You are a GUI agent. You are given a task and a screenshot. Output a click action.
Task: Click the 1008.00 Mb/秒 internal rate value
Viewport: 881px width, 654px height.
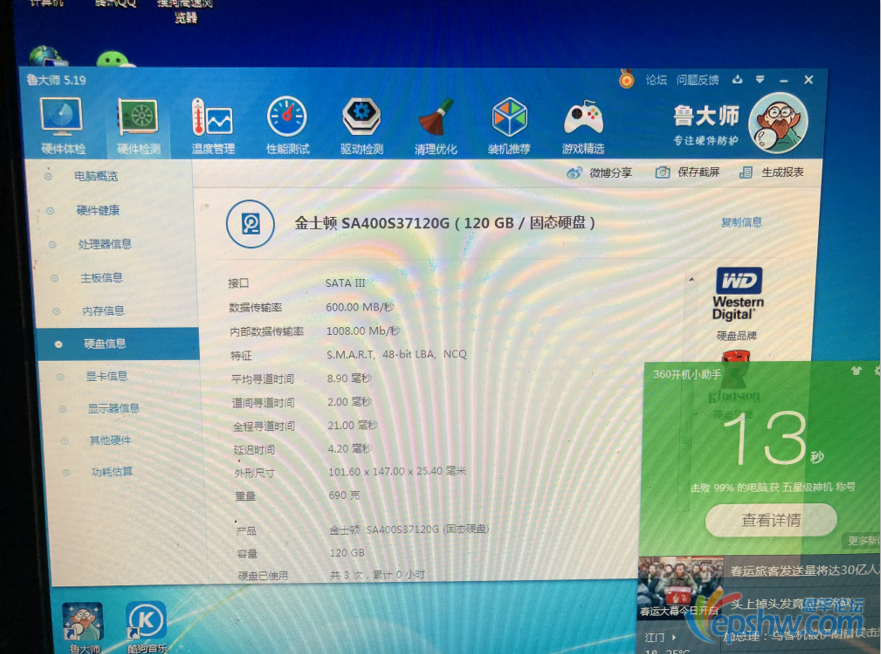coord(363,331)
